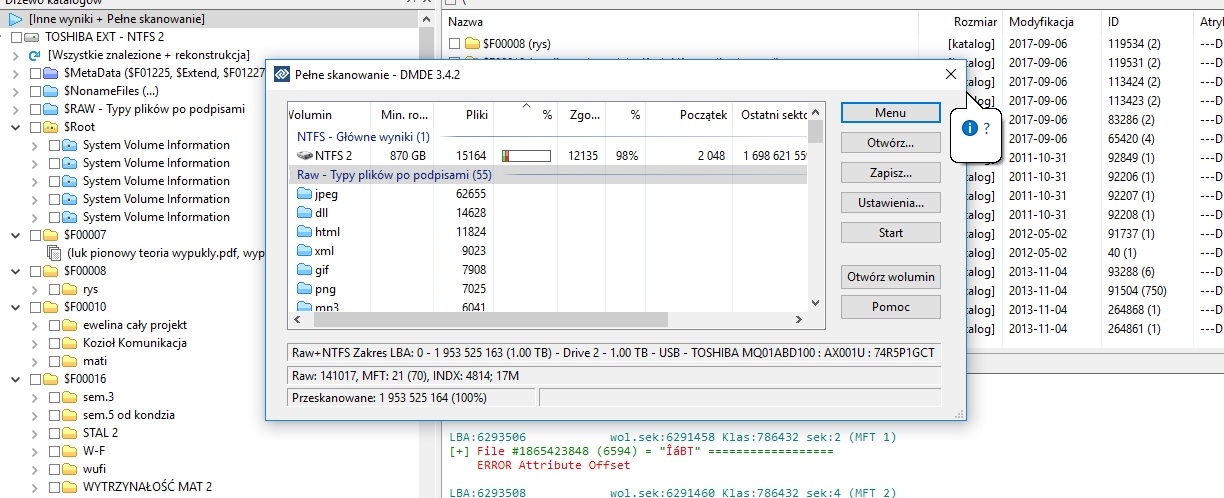This screenshot has width=1224, height=498.
Task: Click the $Root folder icon
Action: pyautogui.click(x=51, y=127)
